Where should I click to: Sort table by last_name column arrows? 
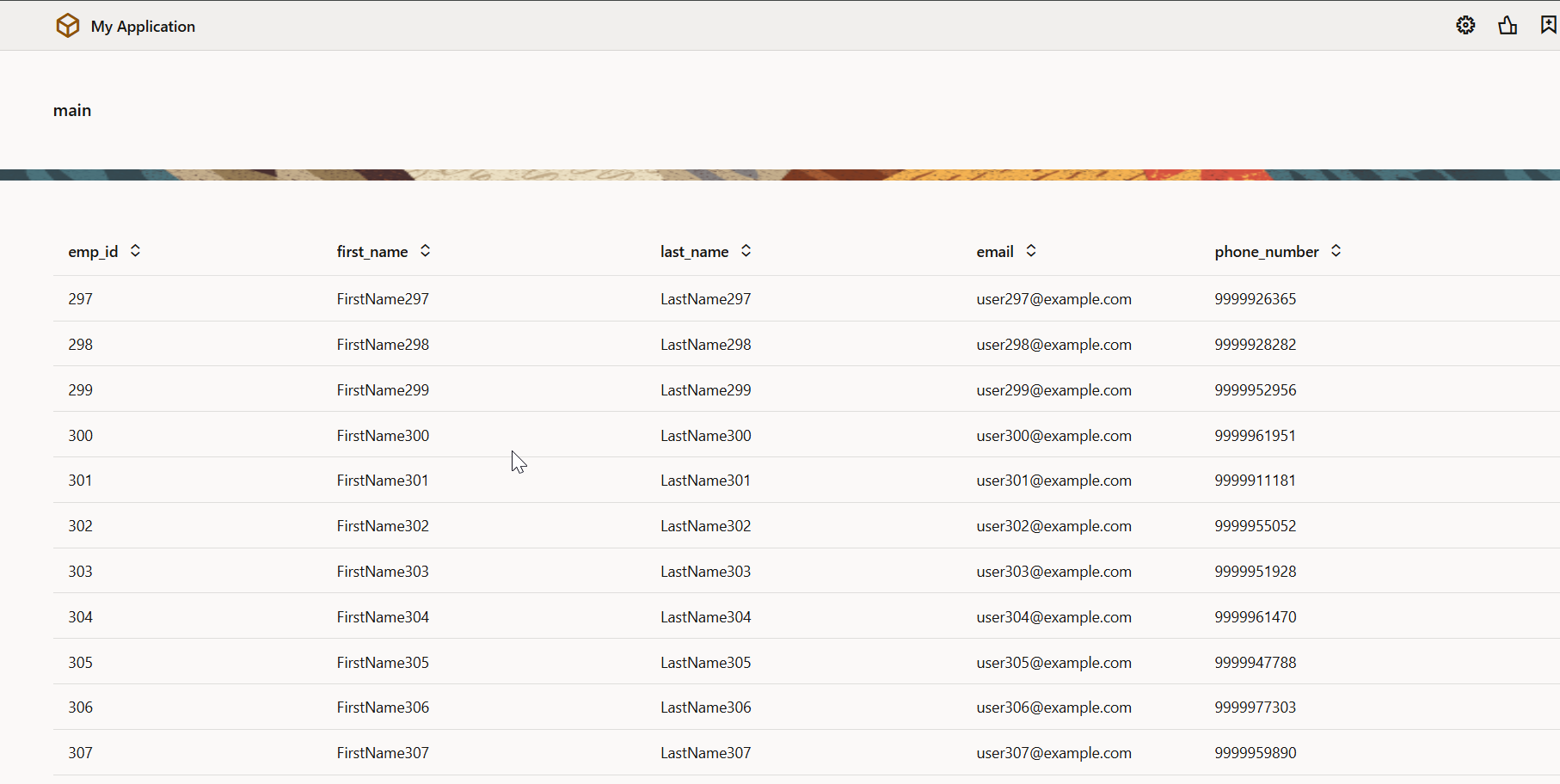pyautogui.click(x=746, y=251)
